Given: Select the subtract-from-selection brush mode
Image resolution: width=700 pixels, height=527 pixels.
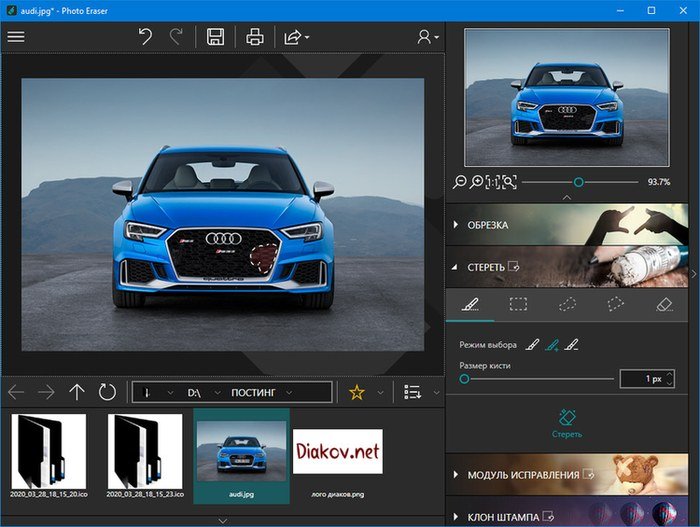Looking at the screenshot, I should [572, 345].
